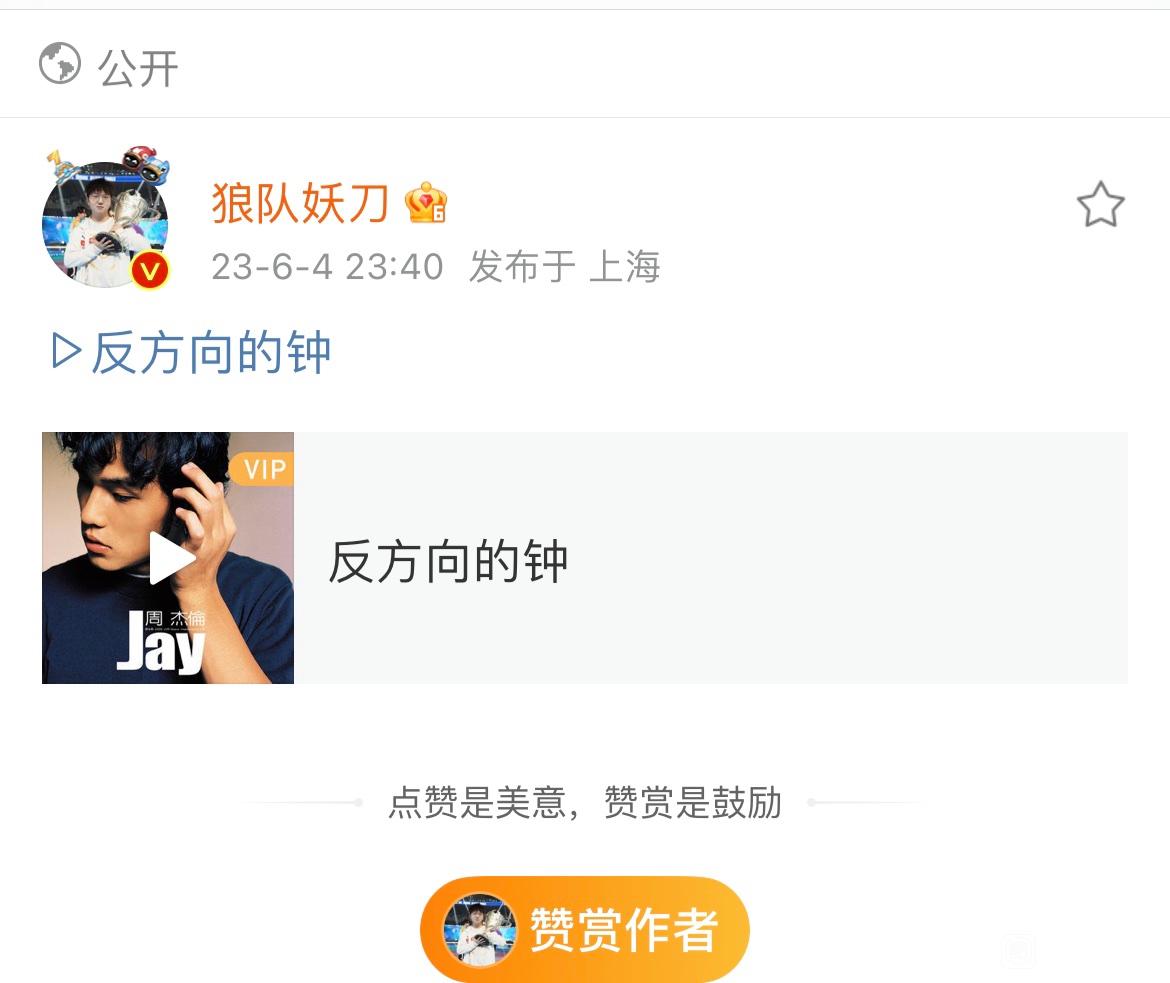The width and height of the screenshot is (1170, 983).
Task: Click the faint camera icon near bottom right
Action: click(x=1019, y=950)
